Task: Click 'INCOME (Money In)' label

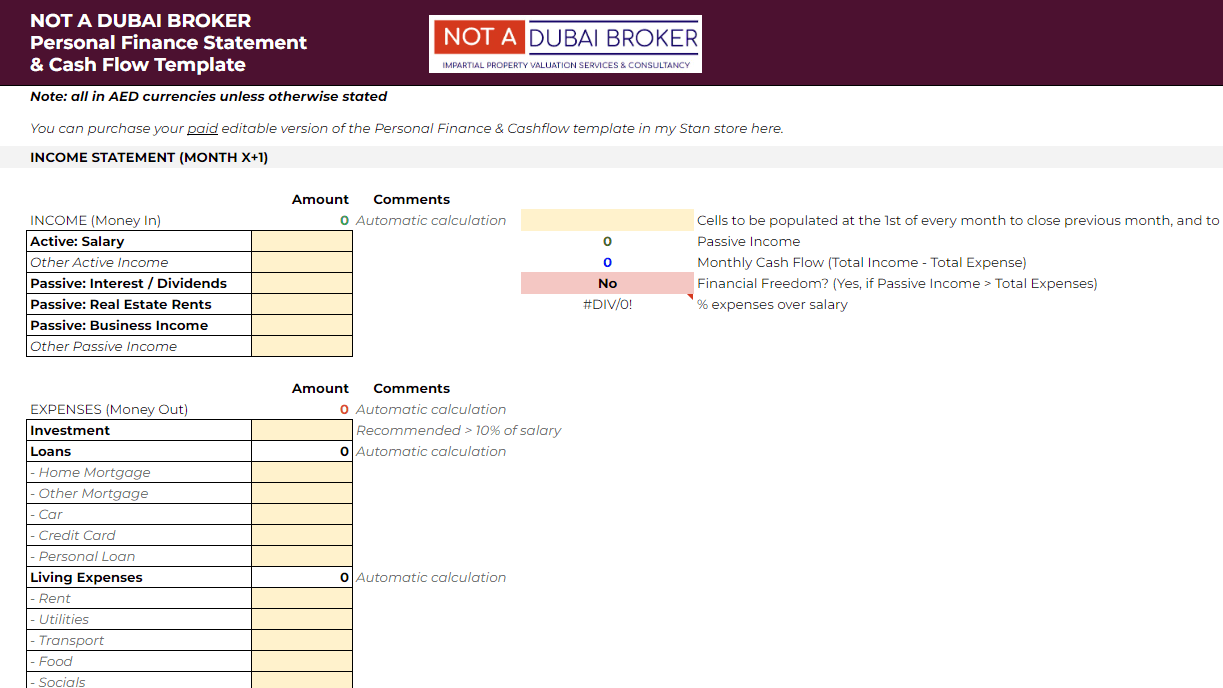Action: (x=95, y=220)
